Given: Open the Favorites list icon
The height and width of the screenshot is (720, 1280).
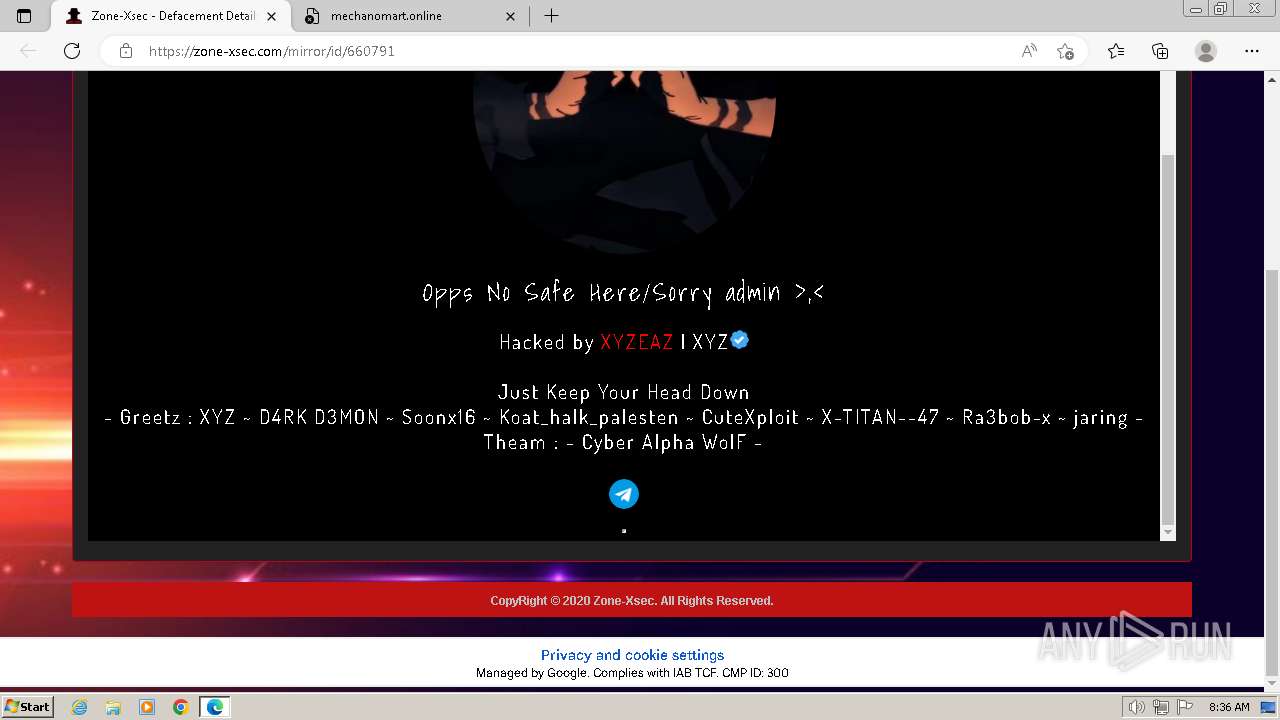Looking at the screenshot, I should (x=1116, y=51).
